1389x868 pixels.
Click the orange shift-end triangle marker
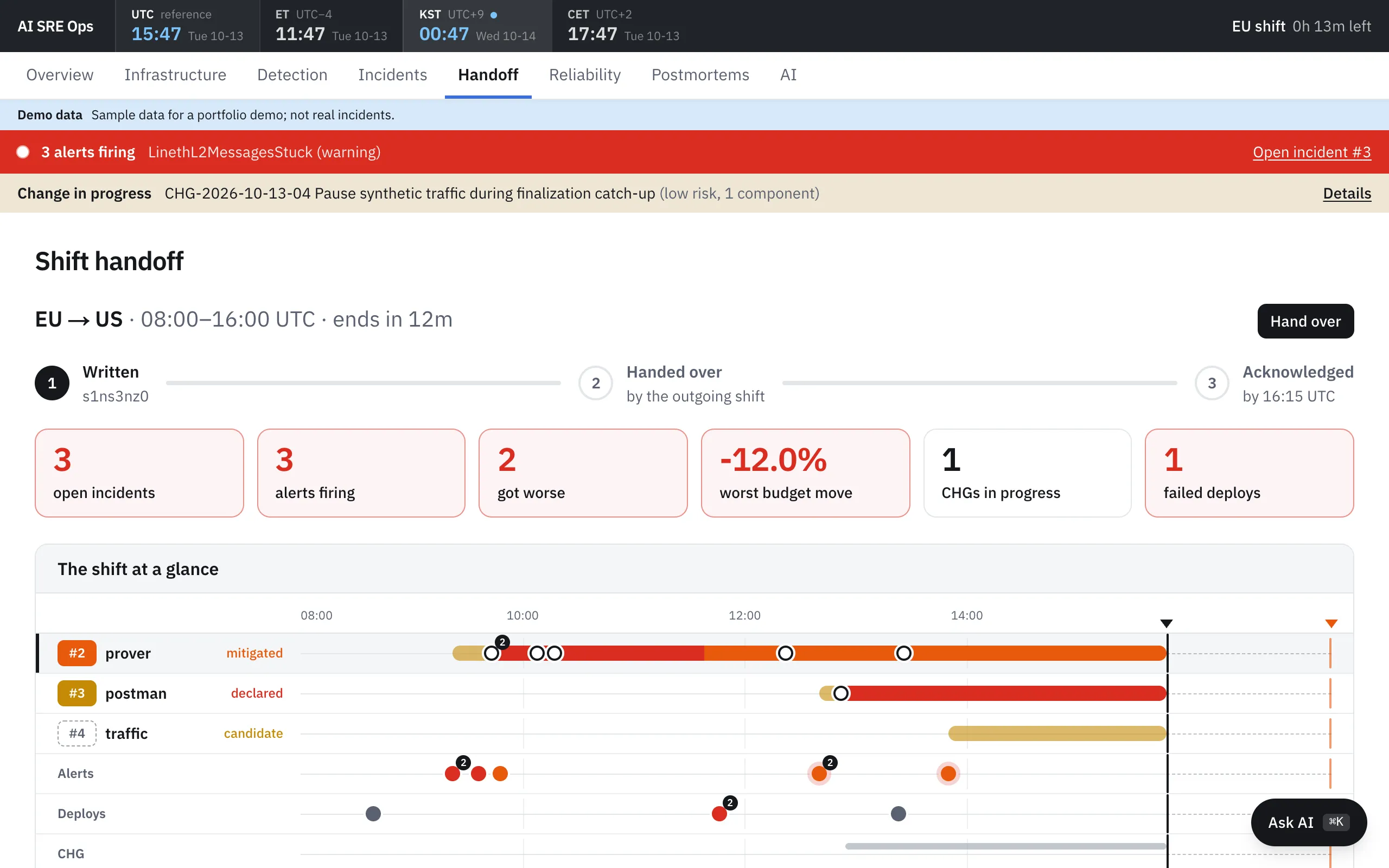pyautogui.click(x=1331, y=623)
